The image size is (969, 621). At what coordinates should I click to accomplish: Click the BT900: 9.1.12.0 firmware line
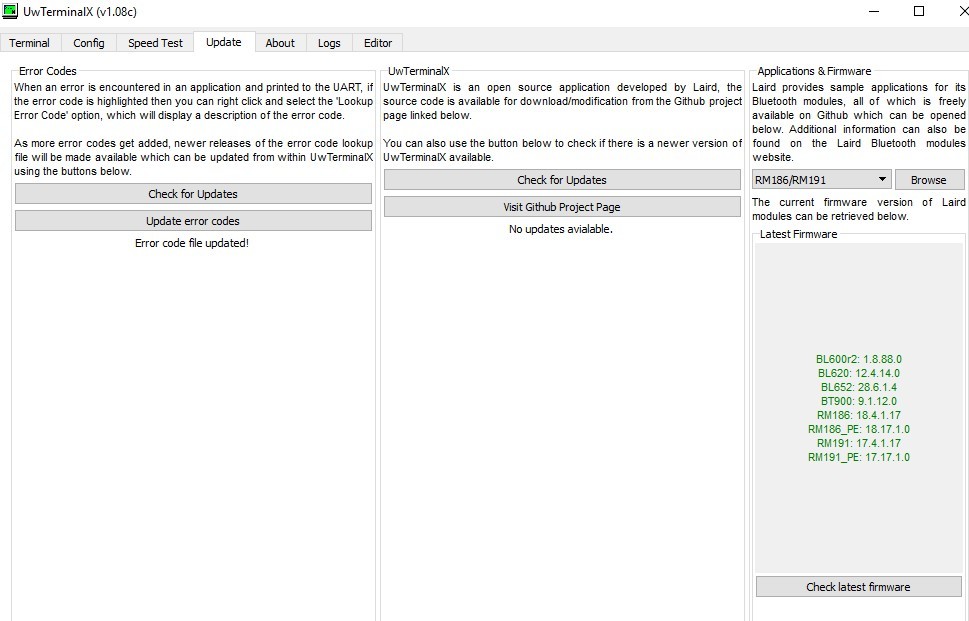pos(858,401)
